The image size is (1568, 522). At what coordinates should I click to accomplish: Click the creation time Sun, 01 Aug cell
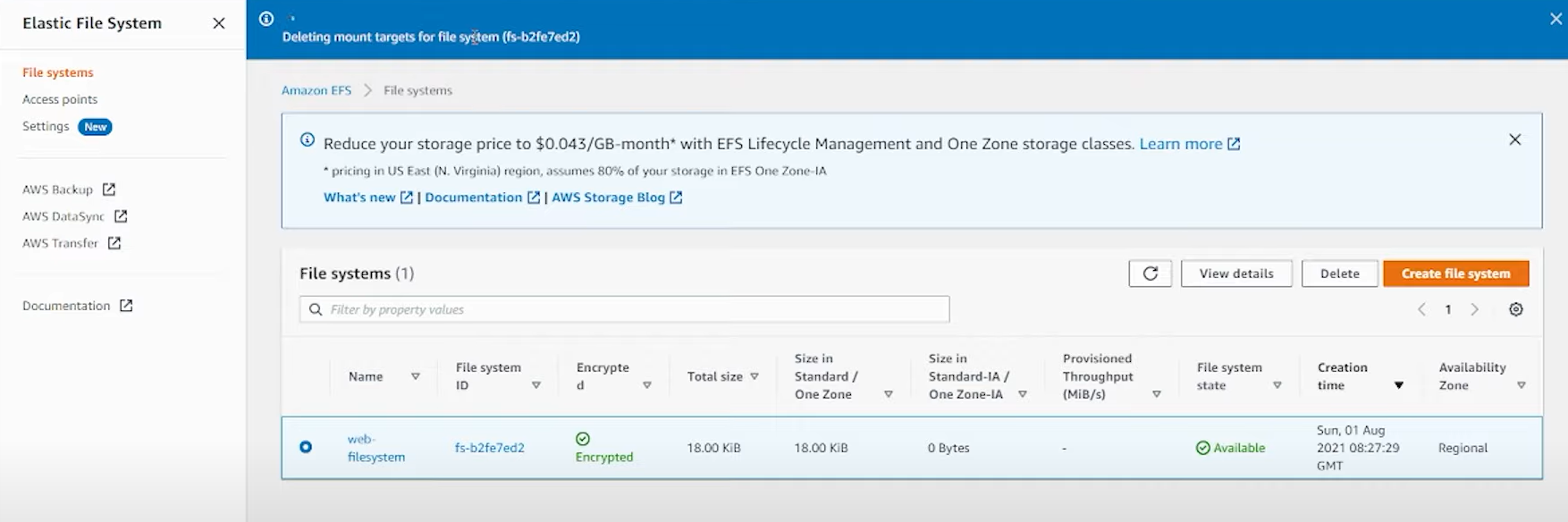[1358, 448]
